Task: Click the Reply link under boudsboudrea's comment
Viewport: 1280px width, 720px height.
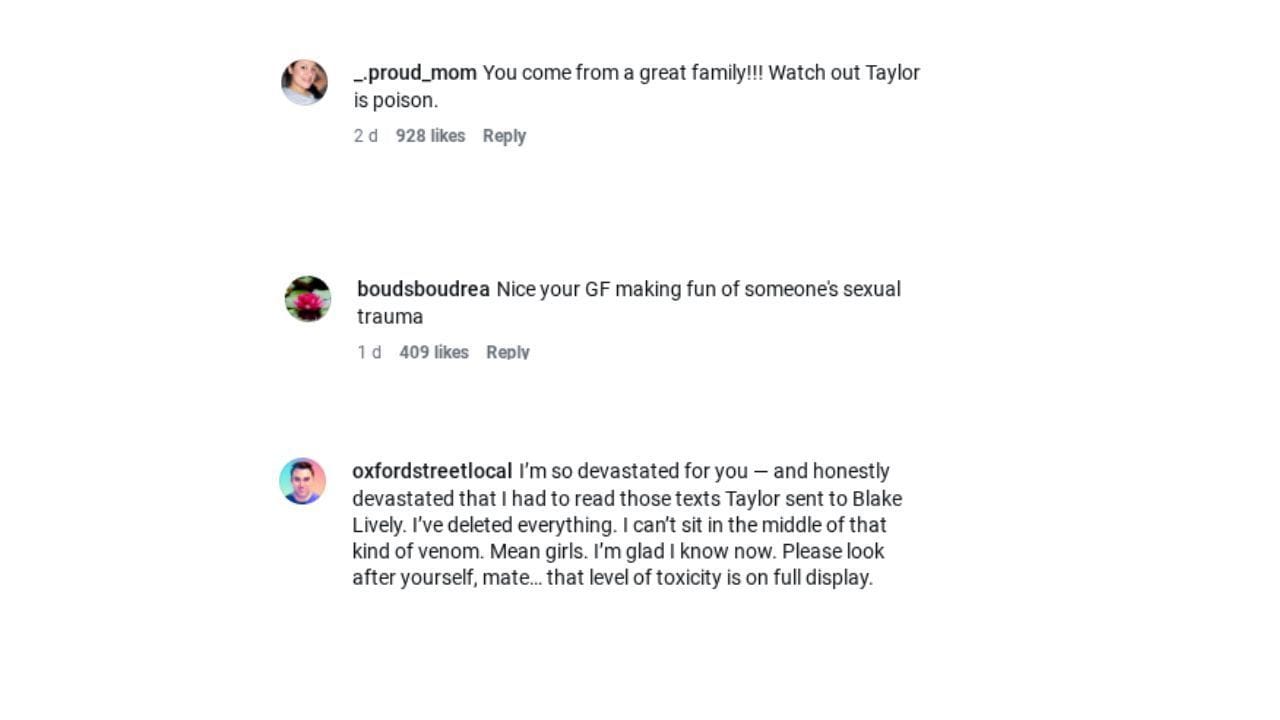Action: 507,352
